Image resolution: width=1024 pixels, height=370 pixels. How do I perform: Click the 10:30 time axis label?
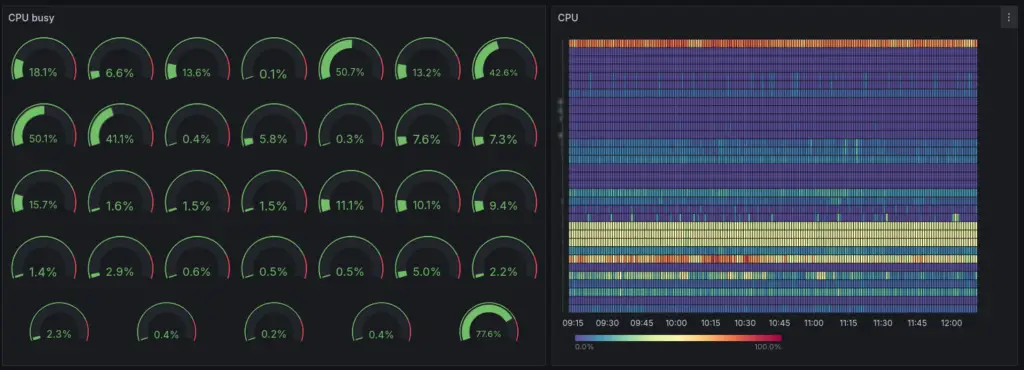click(744, 323)
